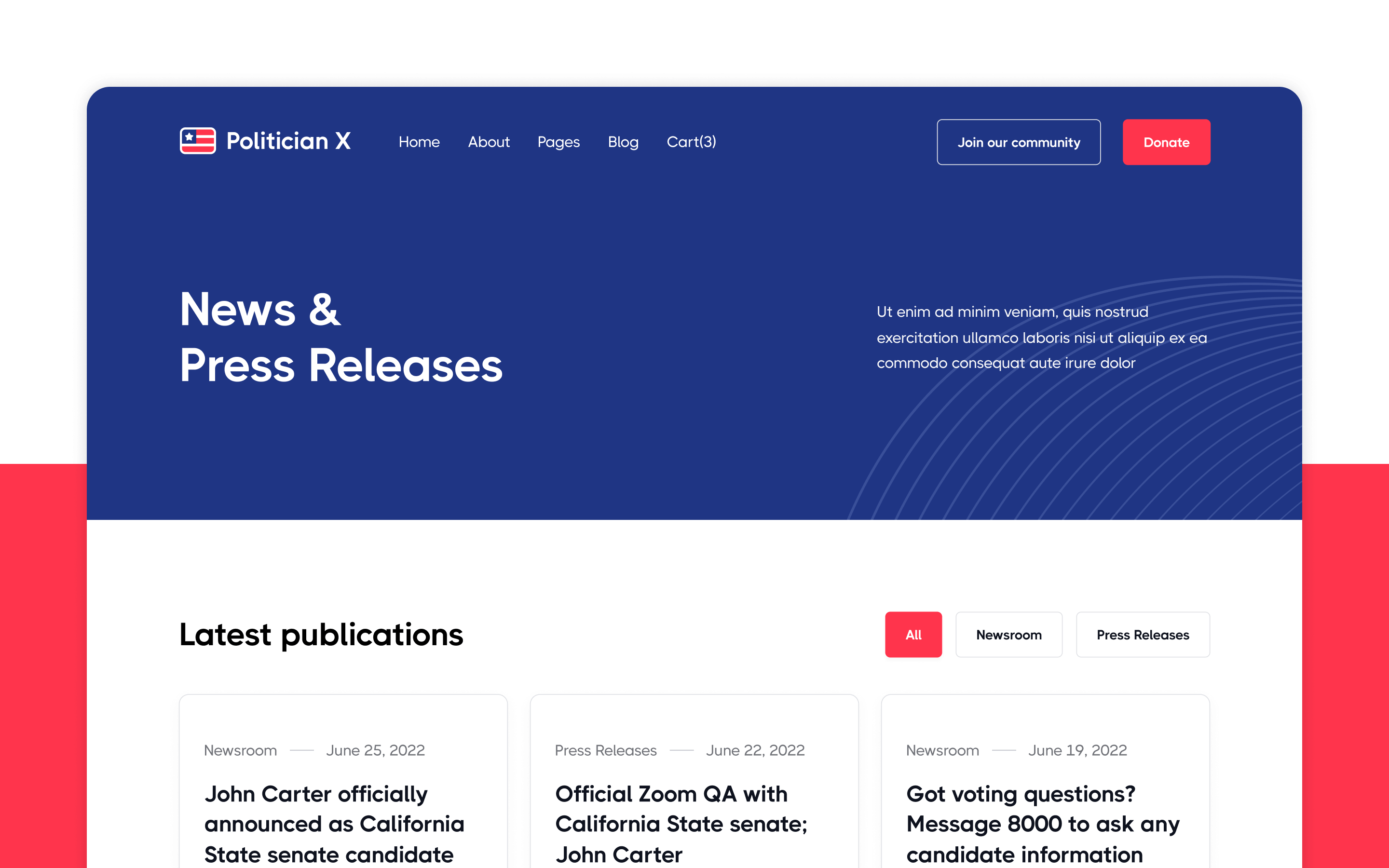
Task: Click the Ut enim ad minim veniam paragraph
Action: (x=1041, y=338)
